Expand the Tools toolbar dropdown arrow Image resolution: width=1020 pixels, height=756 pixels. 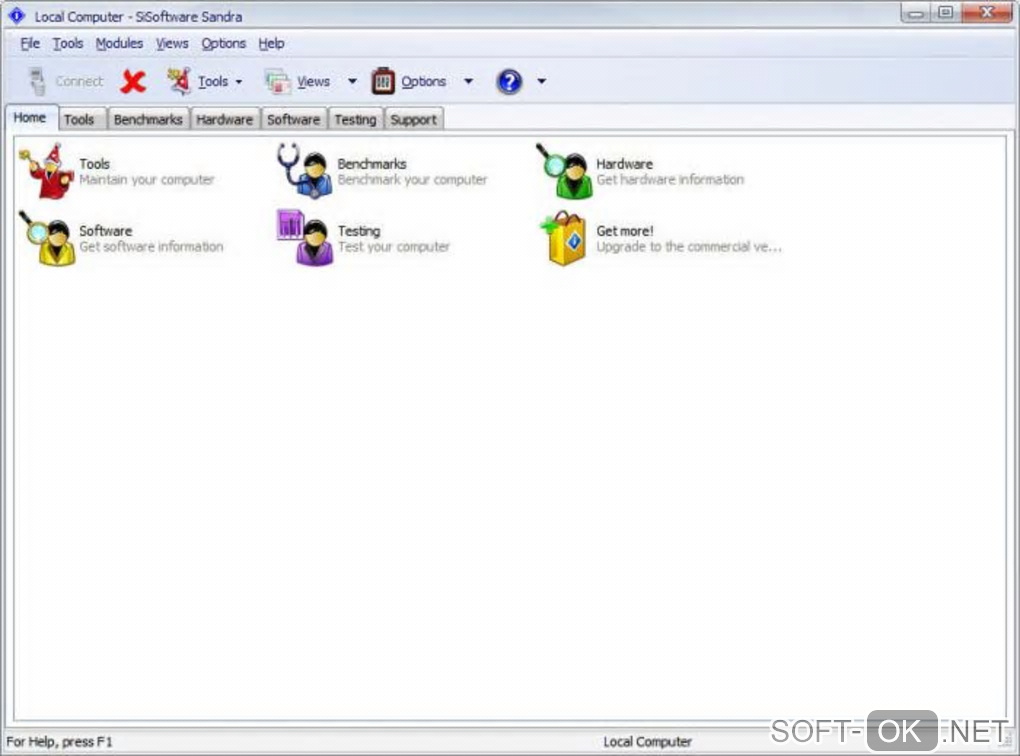coord(239,82)
